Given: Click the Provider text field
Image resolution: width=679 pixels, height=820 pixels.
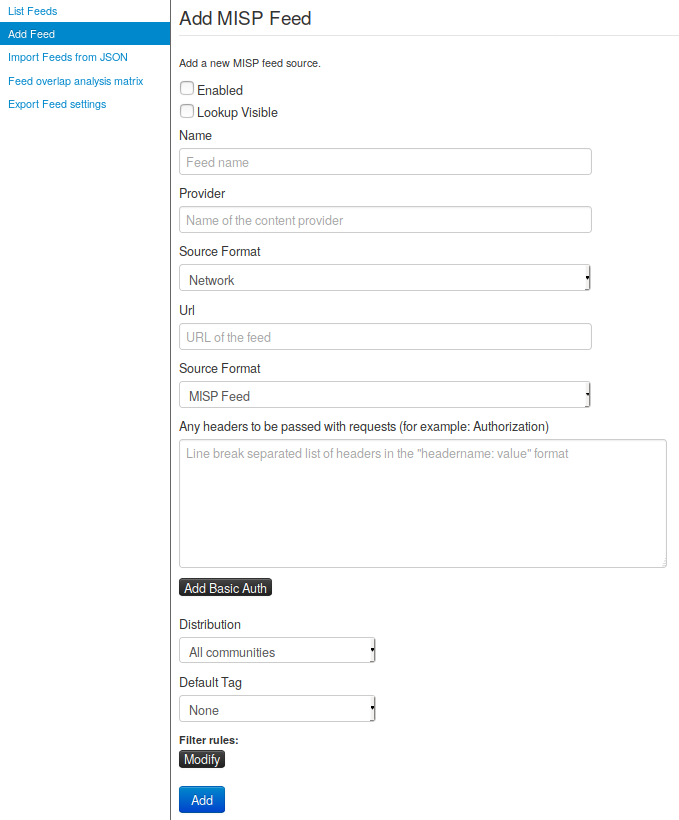Looking at the screenshot, I should (385, 220).
